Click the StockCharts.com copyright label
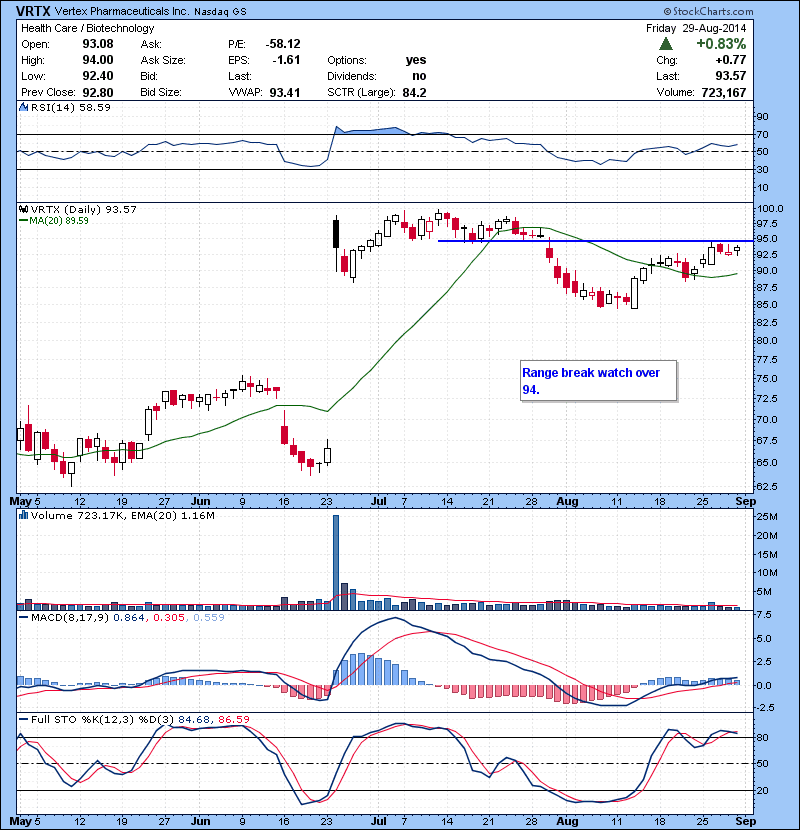Screen dimensions: 800x830 pyautogui.click(x=708, y=11)
